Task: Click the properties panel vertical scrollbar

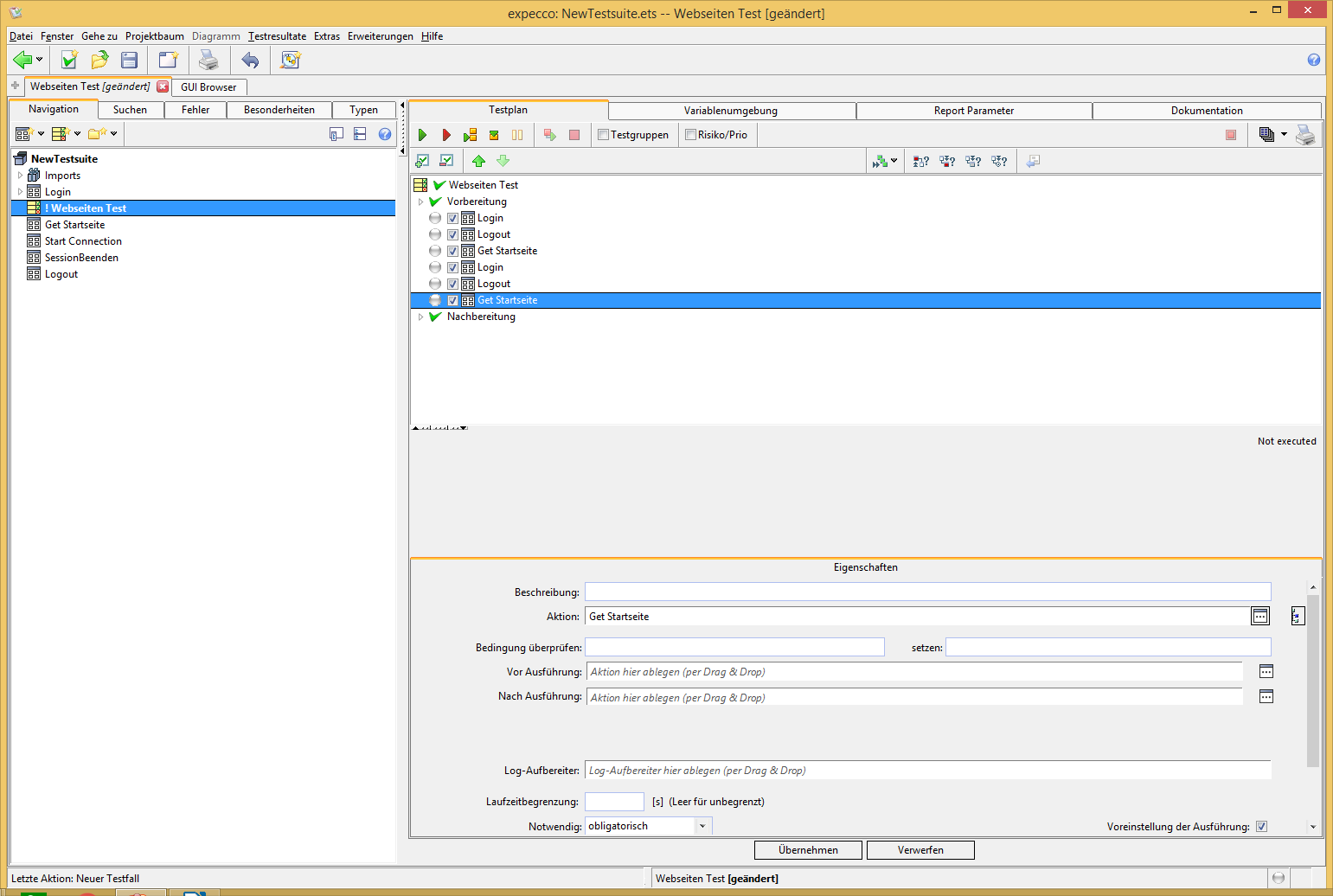Action: tap(1312, 681)
